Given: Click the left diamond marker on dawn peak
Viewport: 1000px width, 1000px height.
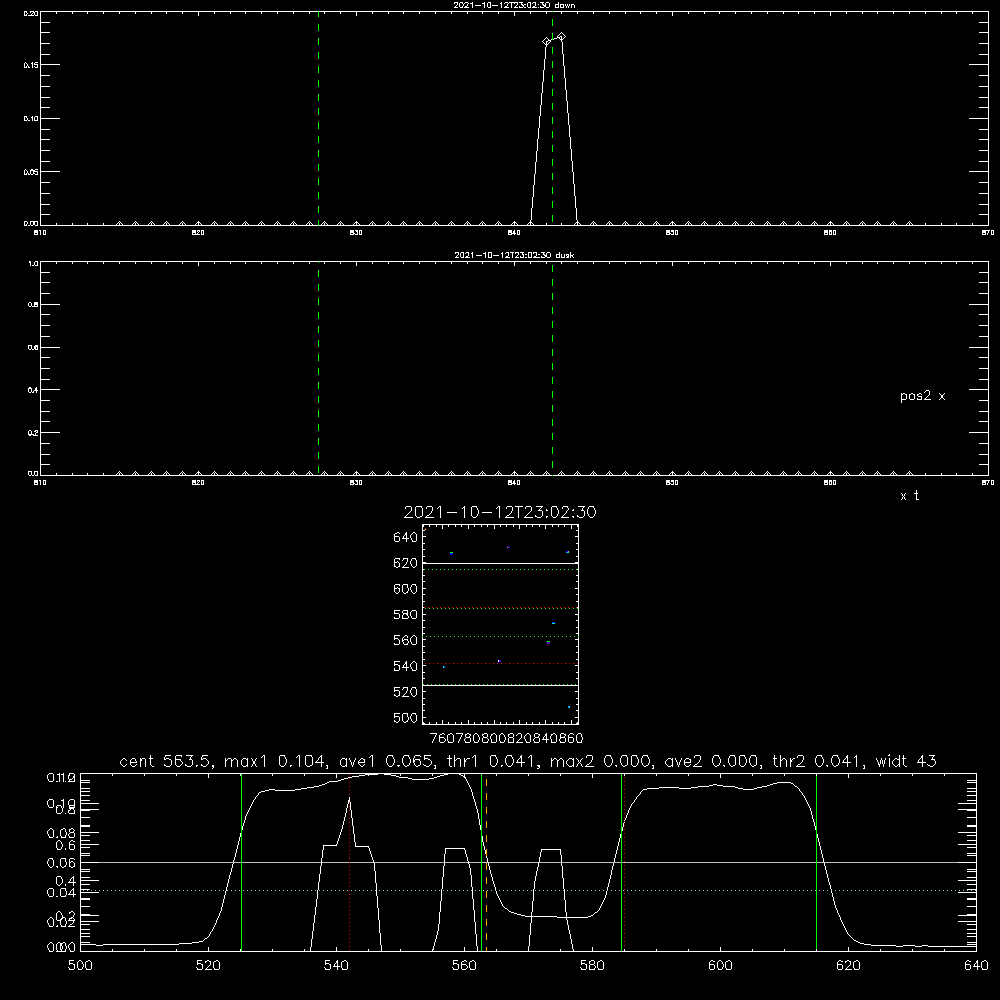Looking at the screenshot, I should pyautogui.click(x=546, y=41).
